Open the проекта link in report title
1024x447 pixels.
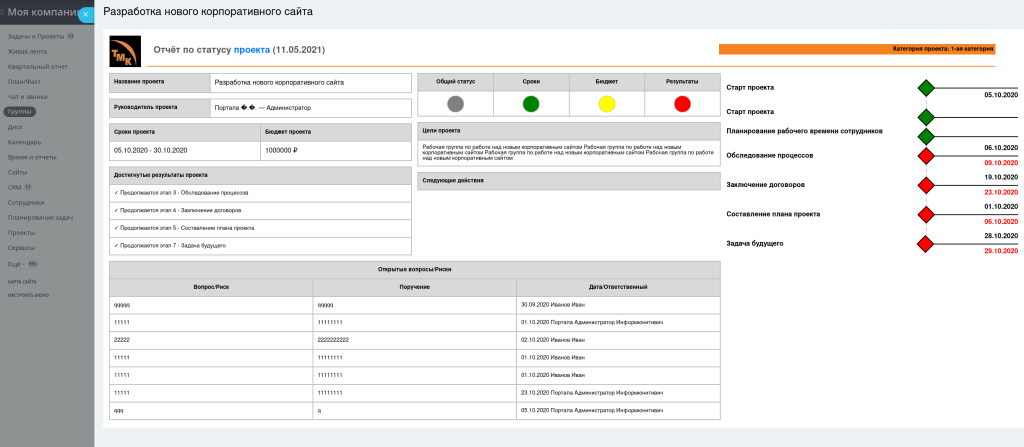251,50
